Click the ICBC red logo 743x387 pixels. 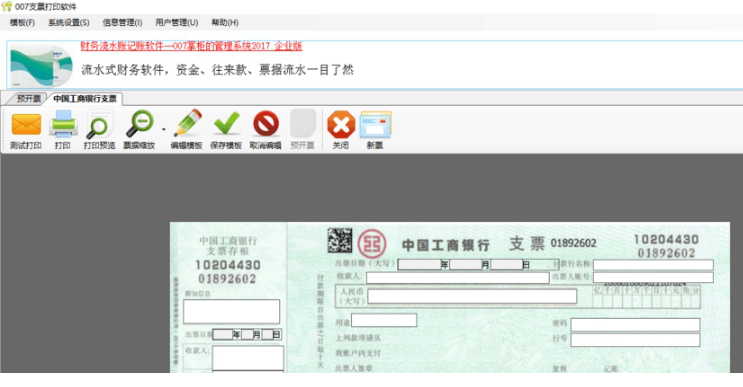pyautogui.click(x=372, y=244)
